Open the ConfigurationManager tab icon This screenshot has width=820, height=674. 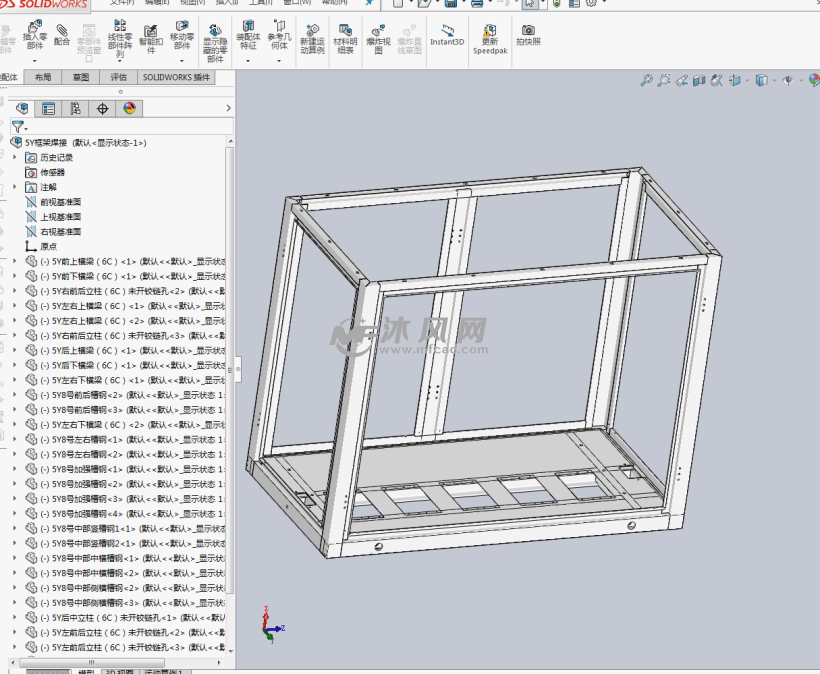(x=75, y=108)
